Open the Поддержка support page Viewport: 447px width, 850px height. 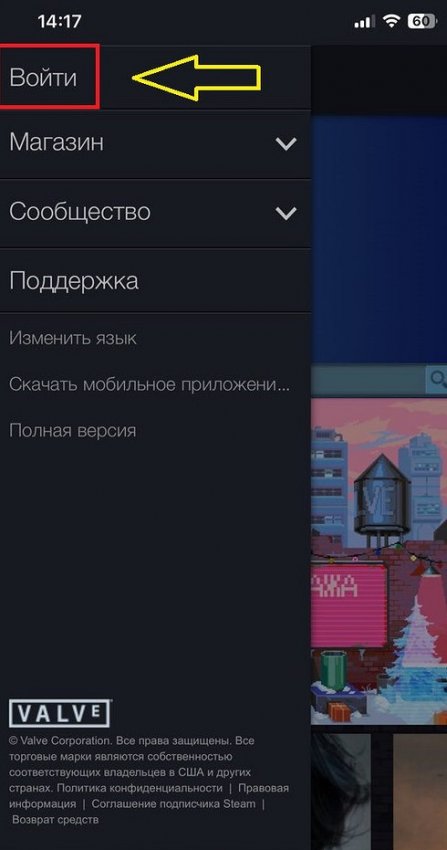pos(155,281)
